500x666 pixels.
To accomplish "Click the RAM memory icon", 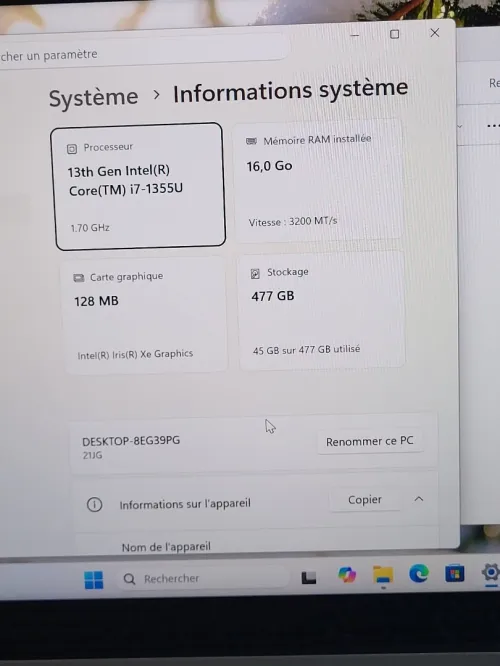I will pyautogui.click(x=251, y=141).
